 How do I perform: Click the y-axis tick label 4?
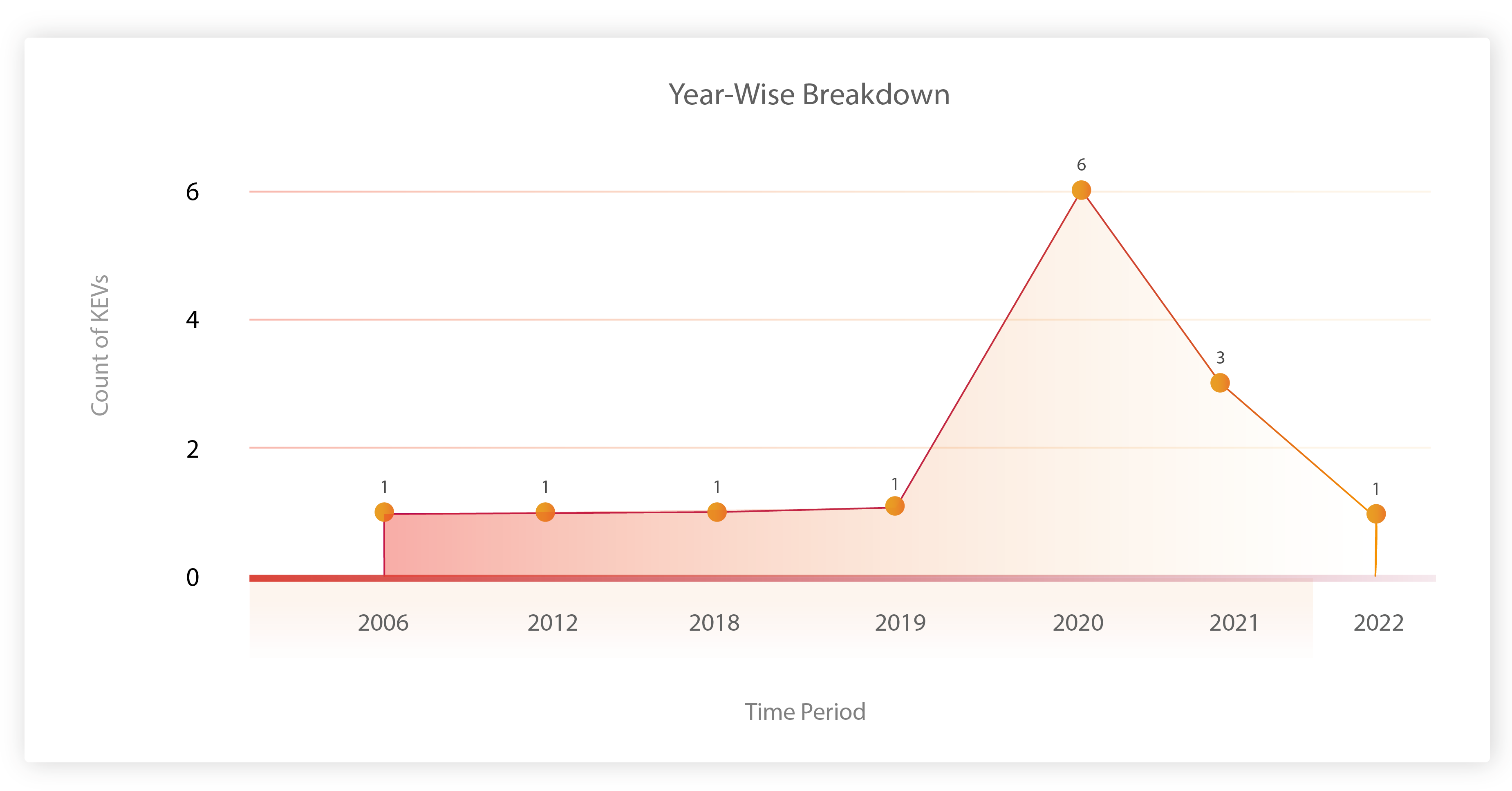click(193, 320)
